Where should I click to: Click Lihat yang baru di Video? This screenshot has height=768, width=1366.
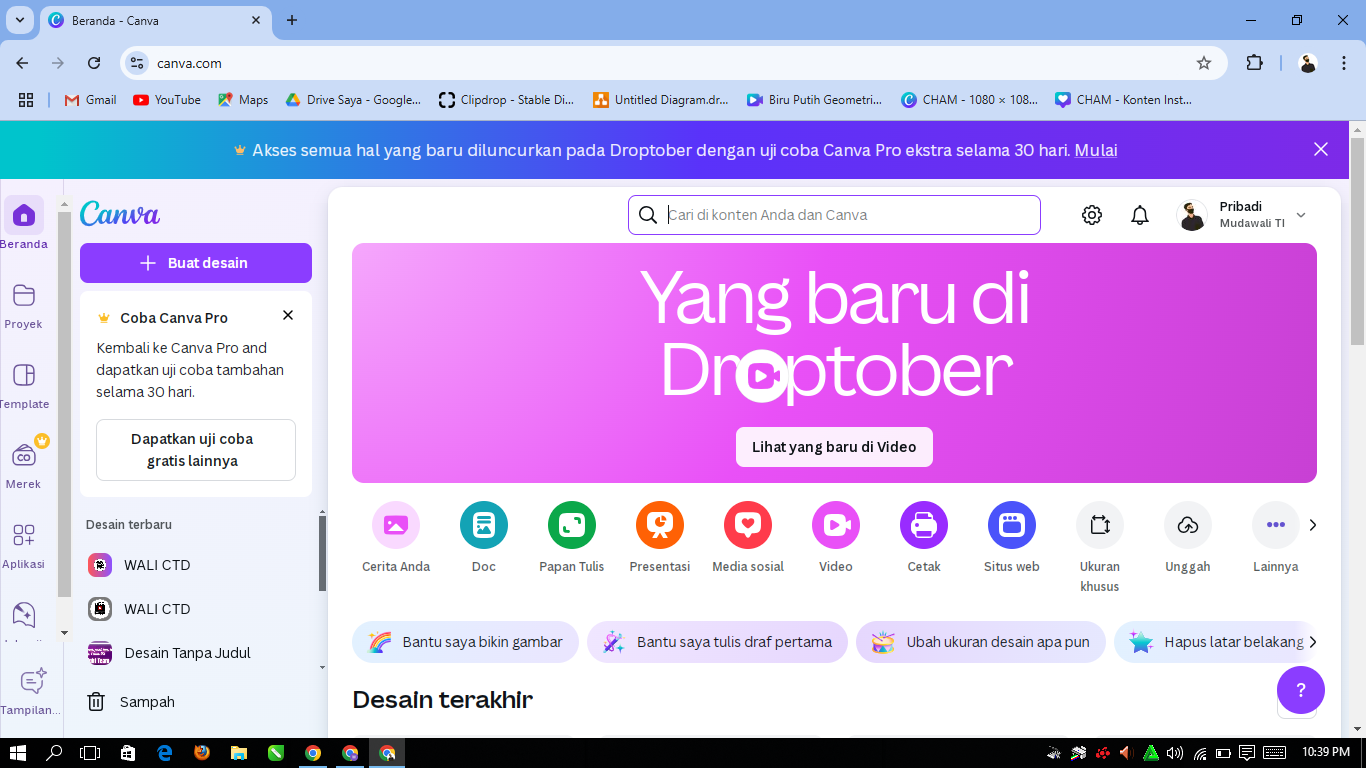click(834, 447)
